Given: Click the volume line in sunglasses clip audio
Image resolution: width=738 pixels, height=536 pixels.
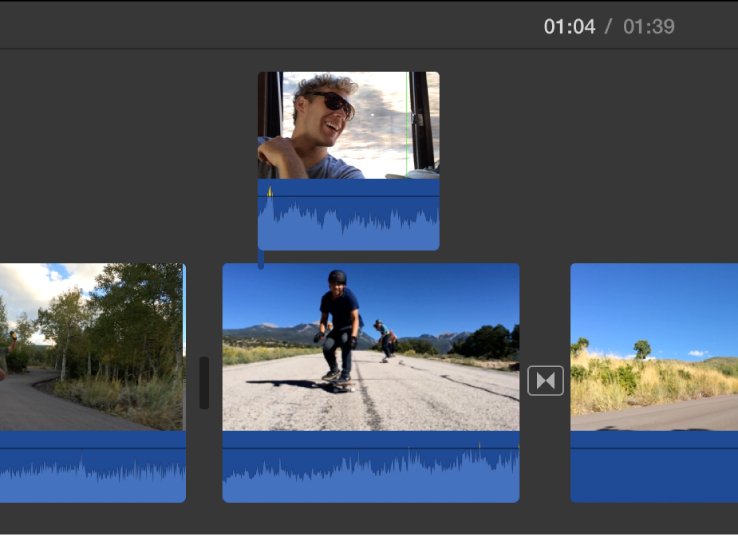Looking at the screenshot, I should pos(348,196).
